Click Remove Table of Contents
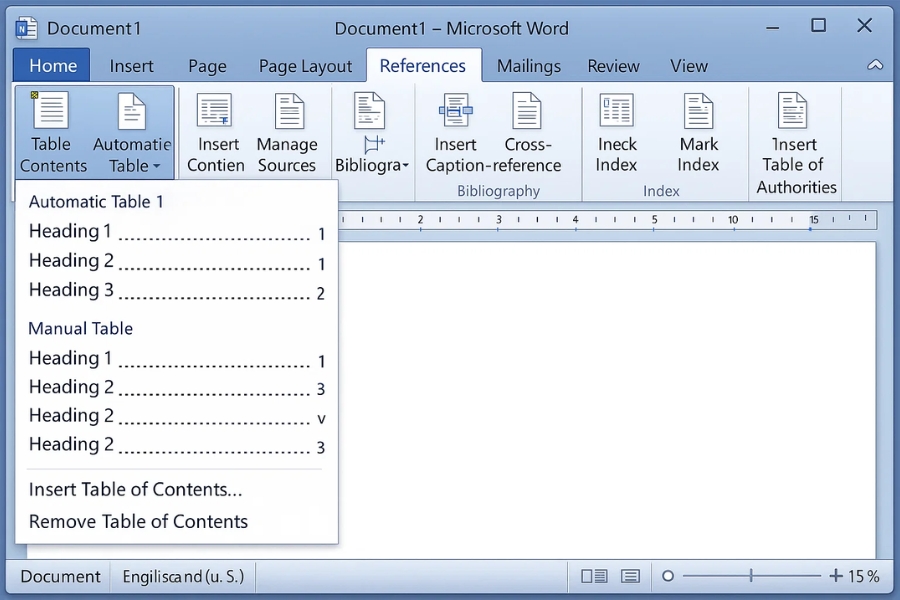This screenshot has width=900, height=600. click(137, 521)
